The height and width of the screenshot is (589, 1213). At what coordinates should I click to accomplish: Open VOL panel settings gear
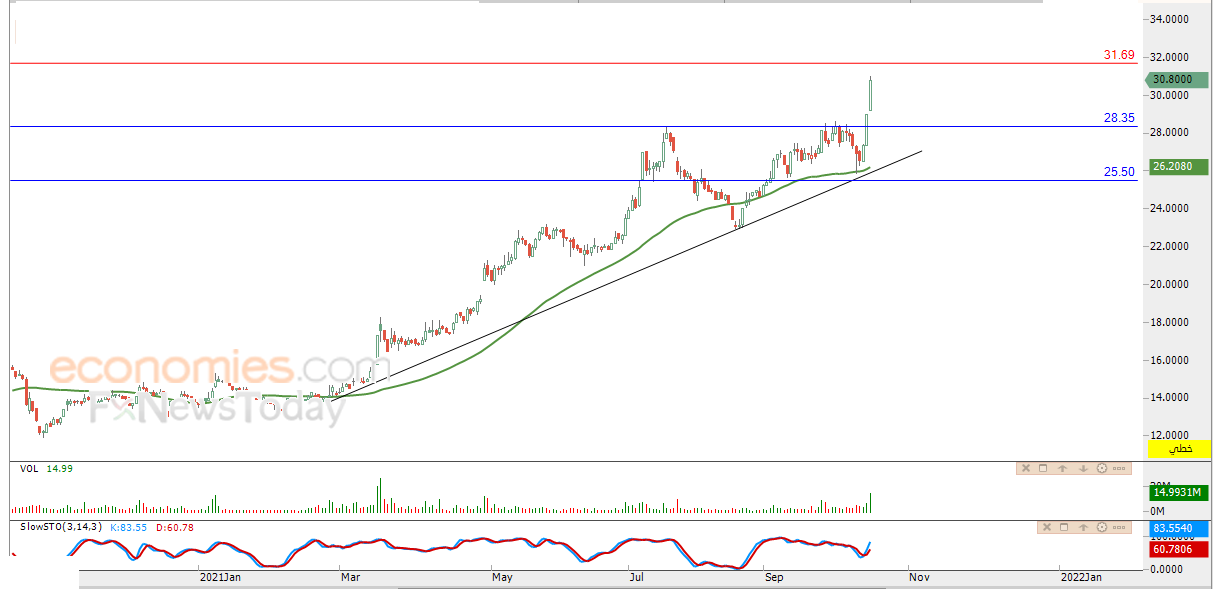coord(1102,468)
